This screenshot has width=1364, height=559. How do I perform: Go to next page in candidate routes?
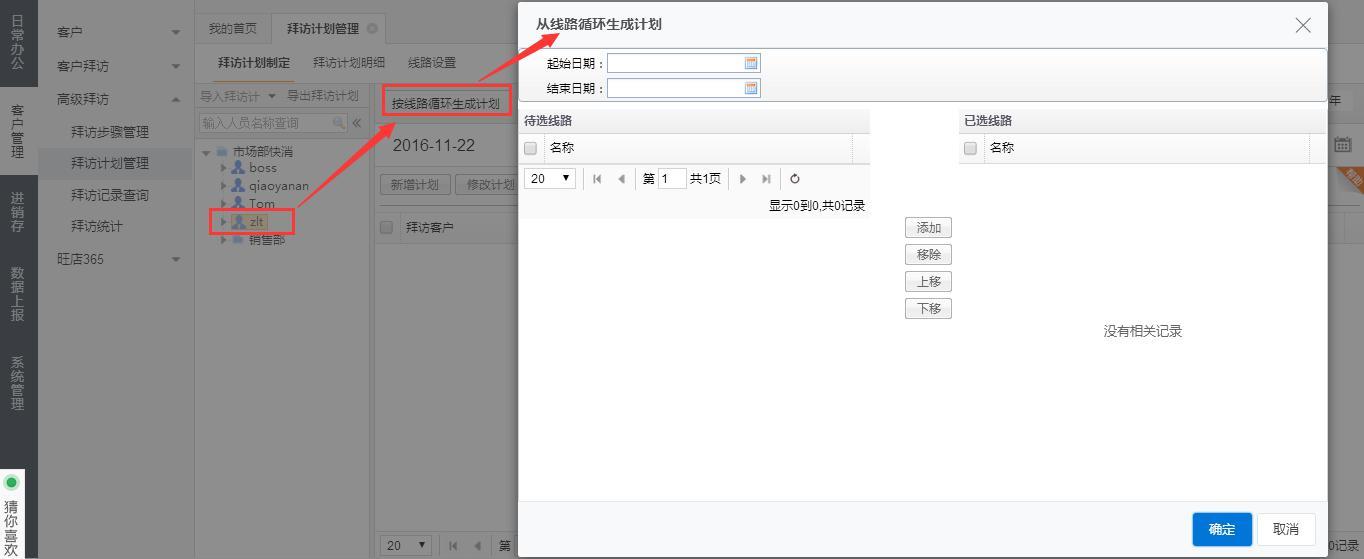tap(743, 179)
